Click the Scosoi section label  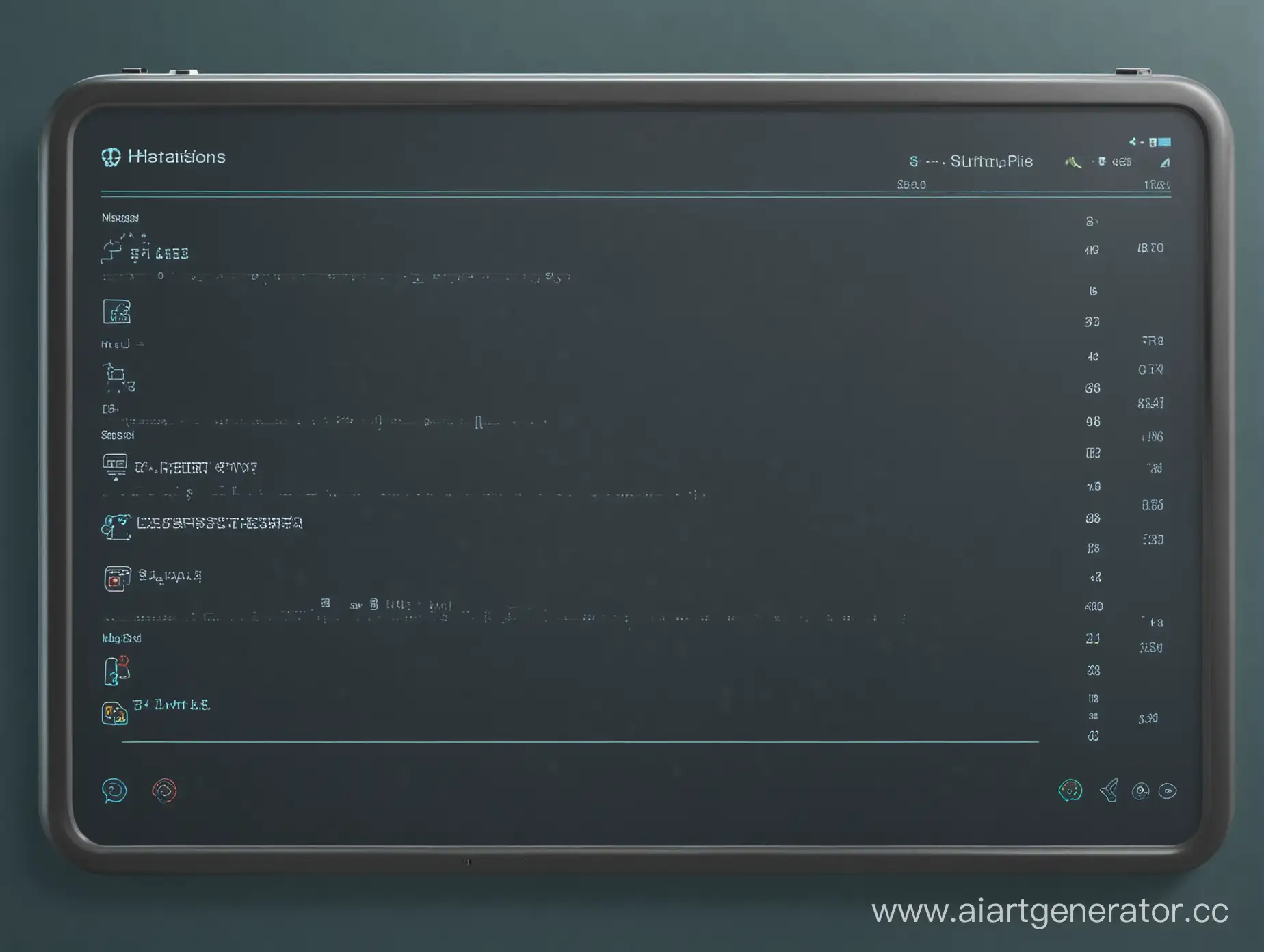point(118,435)
